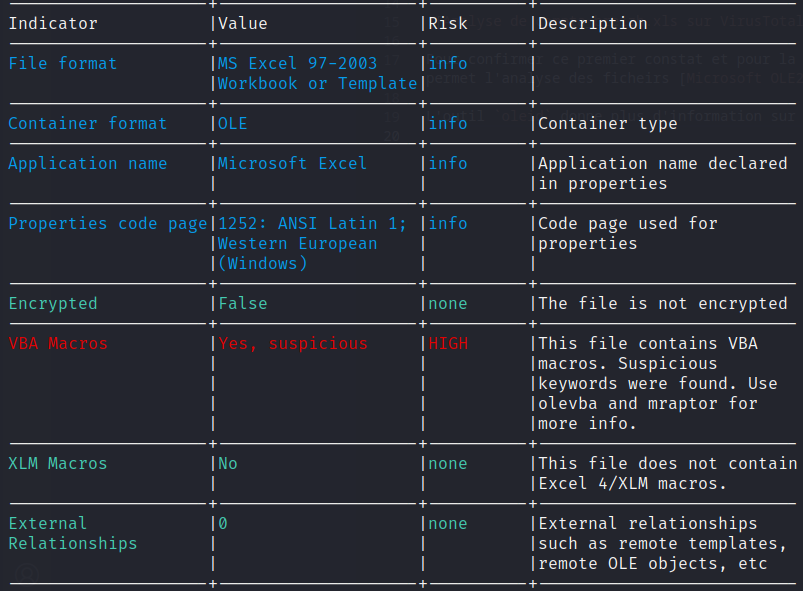Click the Application name indicator

click(88, 163)
